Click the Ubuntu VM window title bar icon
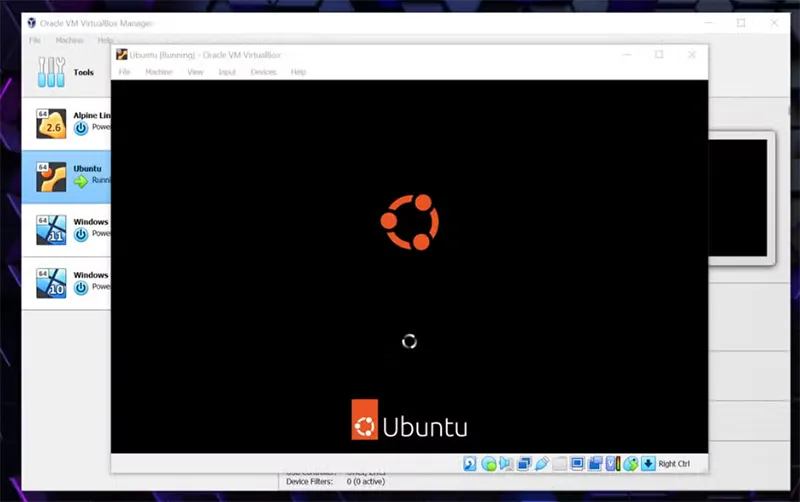 tap(121, 54)
